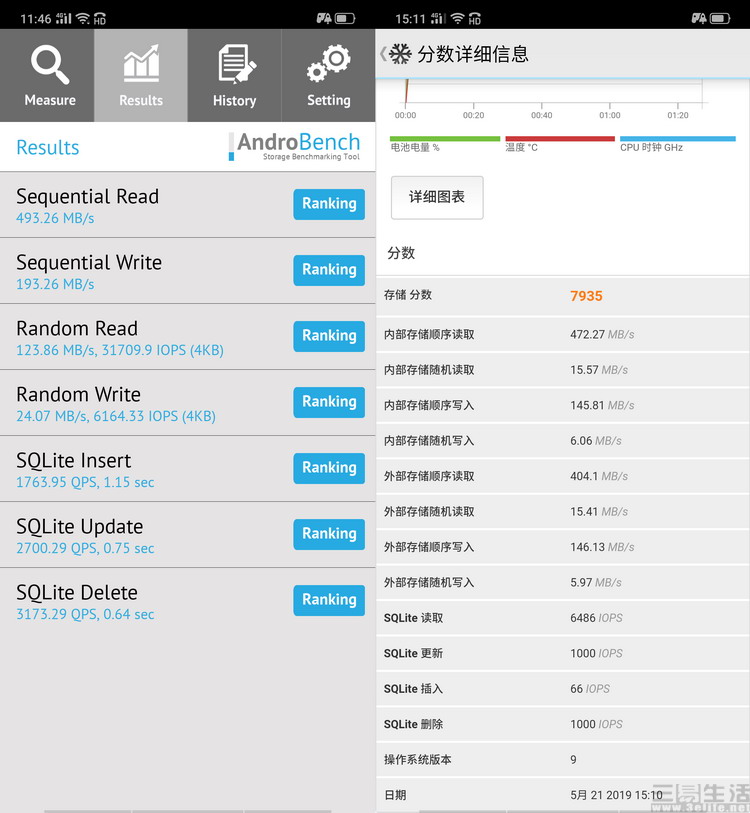Click Ranking for Sequential Read

click(329, 204)
